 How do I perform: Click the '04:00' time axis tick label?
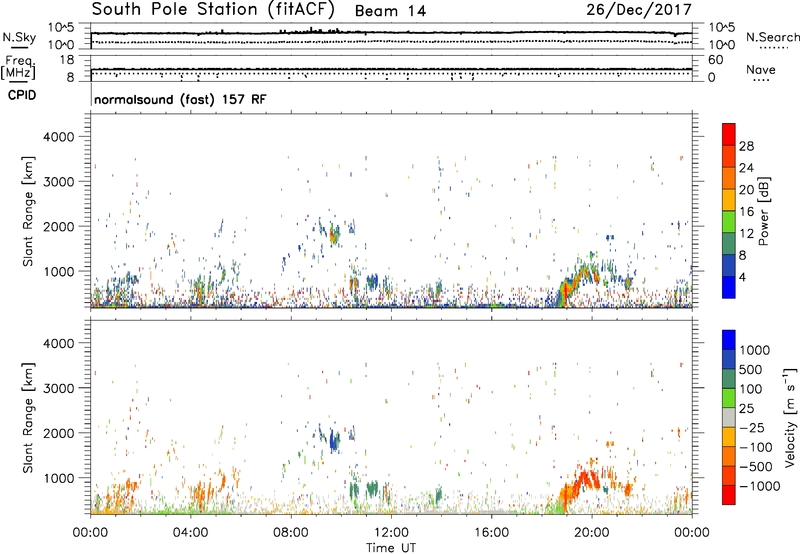pyautogui.click(x=190, y=533)
